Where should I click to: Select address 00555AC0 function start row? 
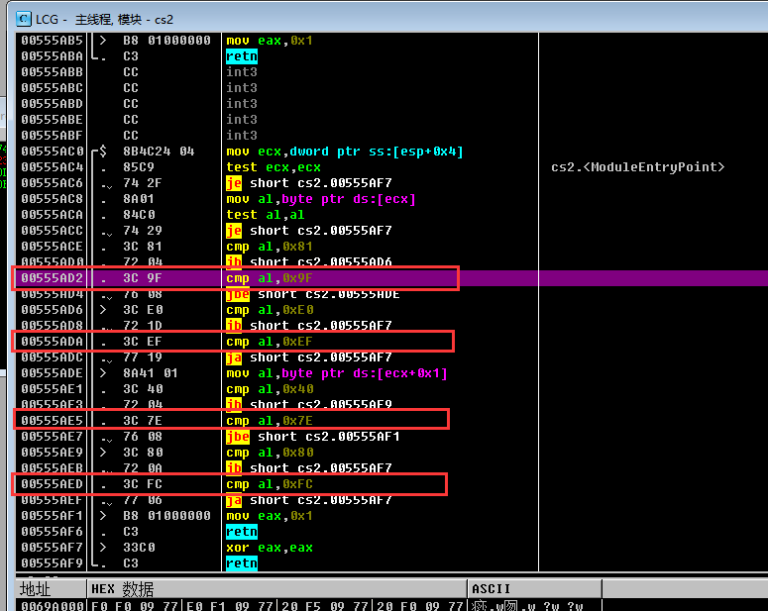tap(52, 152)
